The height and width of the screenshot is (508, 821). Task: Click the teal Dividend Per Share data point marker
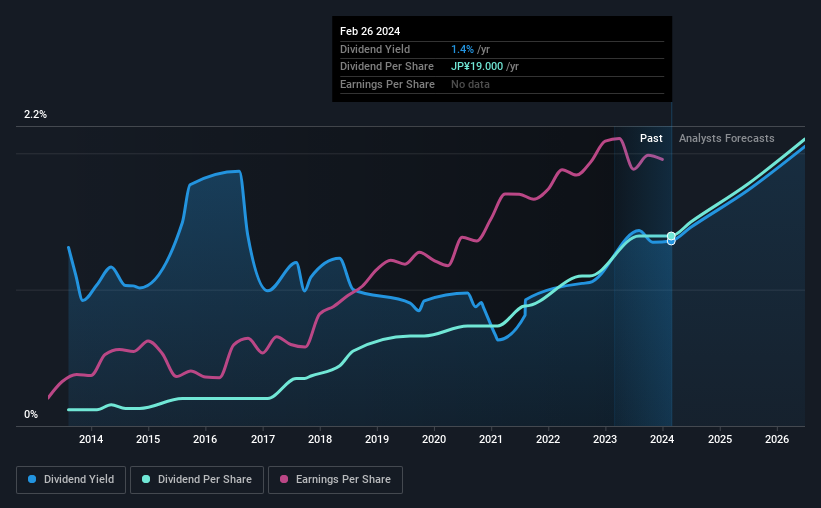coord(671,236)
